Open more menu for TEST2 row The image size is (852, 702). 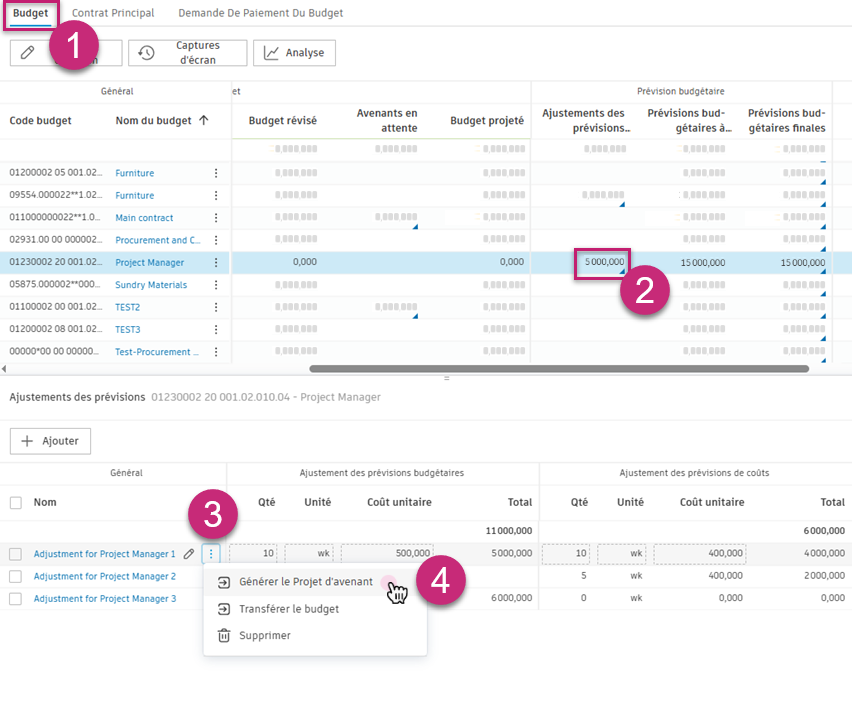pos(216,307)
